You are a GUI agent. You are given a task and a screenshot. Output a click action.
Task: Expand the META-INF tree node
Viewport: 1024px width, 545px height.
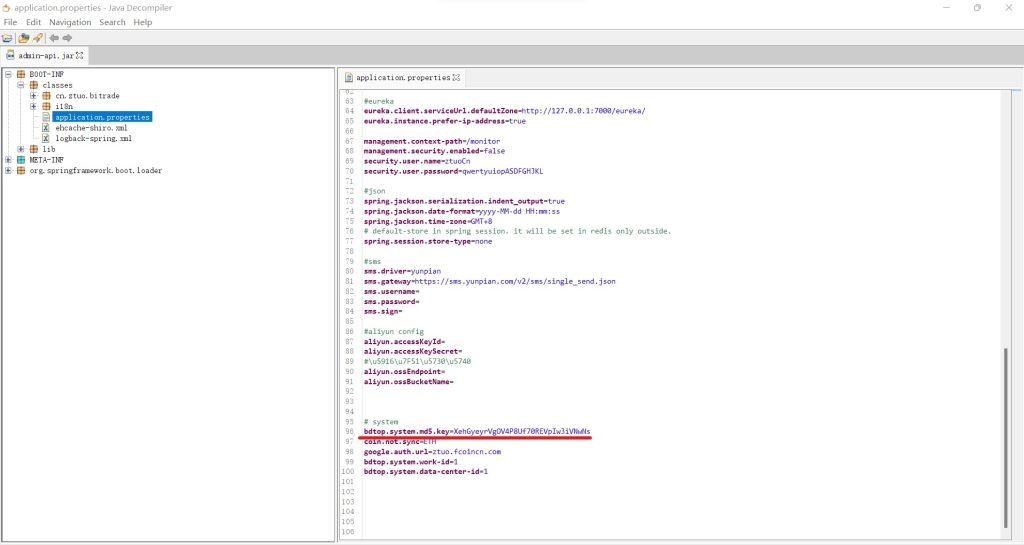point(8,160)
